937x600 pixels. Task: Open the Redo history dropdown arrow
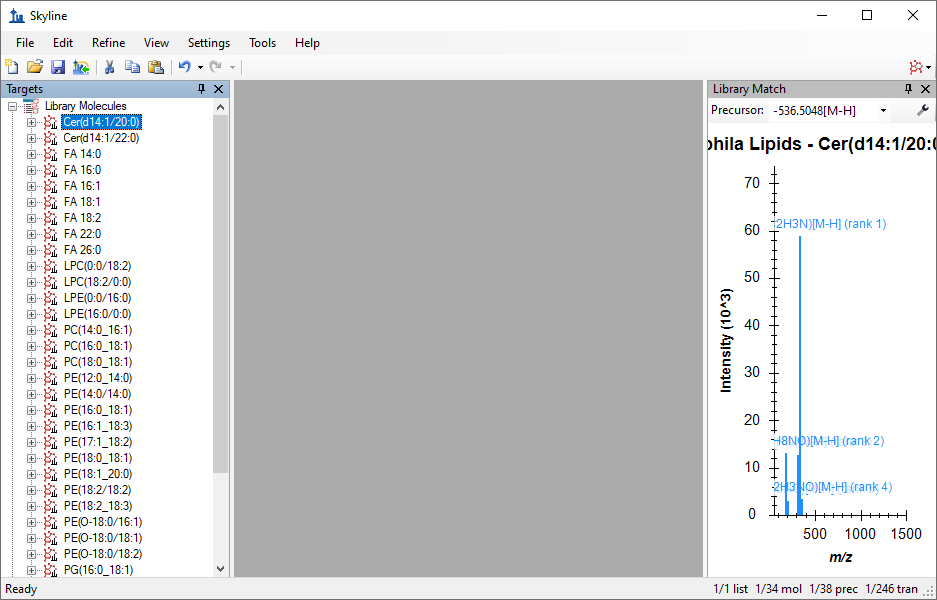(232, 68)
